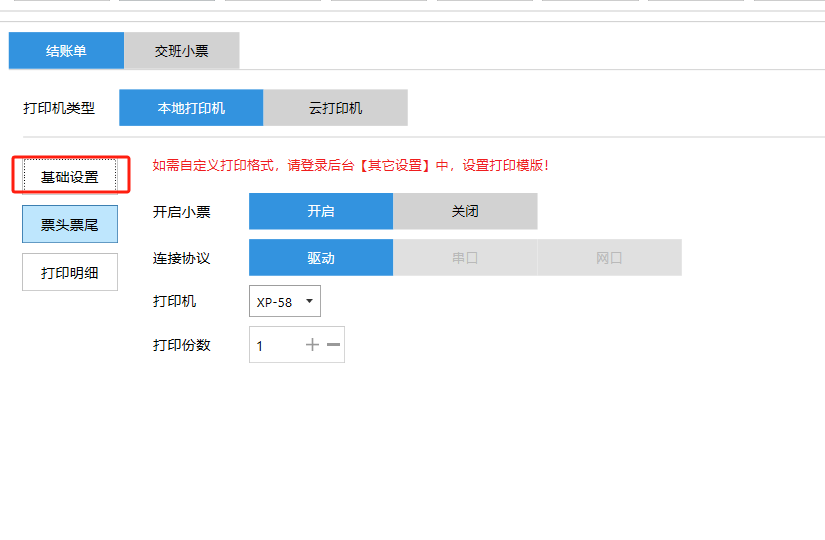Screen dimensions: 825x540
Task: Switch to the 结账单 tab
Action: [x=66, y=51]
